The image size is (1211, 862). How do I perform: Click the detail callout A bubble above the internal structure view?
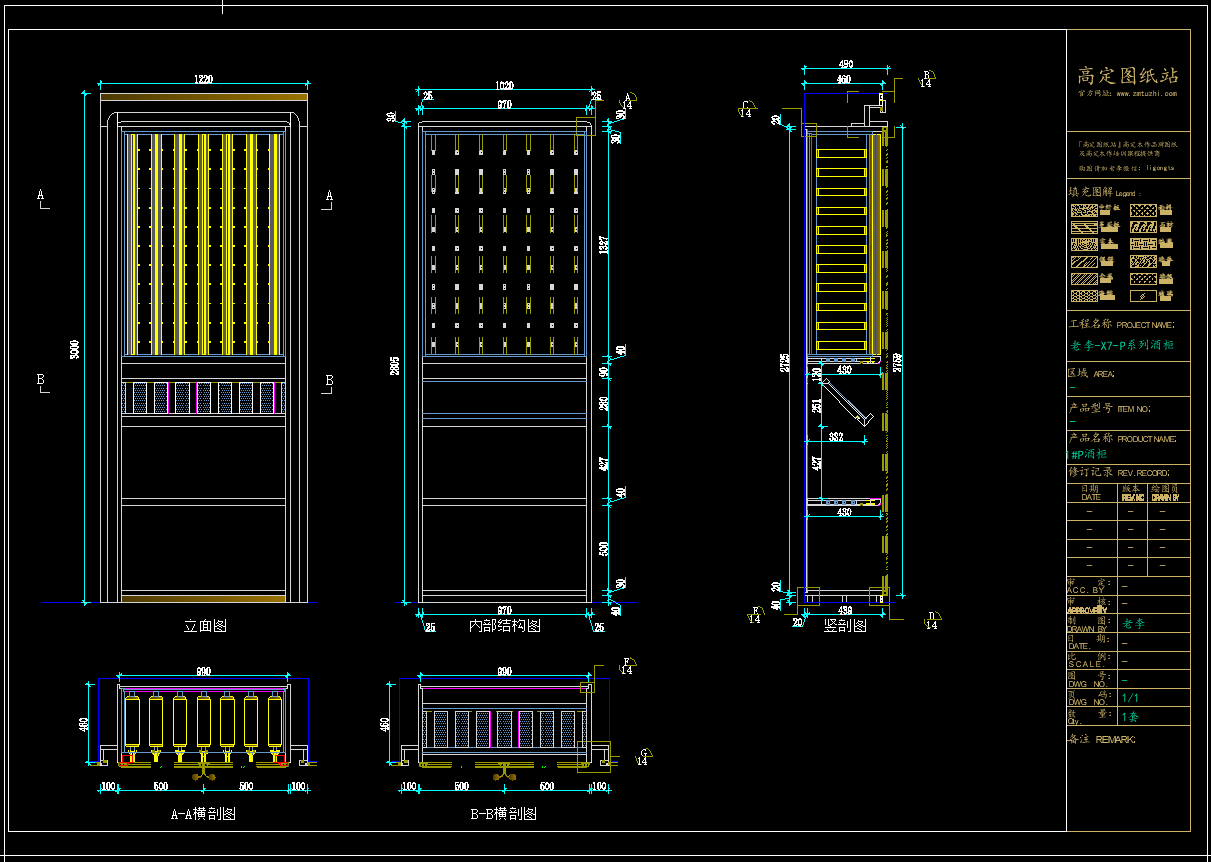pyautogui.click(x=628, y=102)
